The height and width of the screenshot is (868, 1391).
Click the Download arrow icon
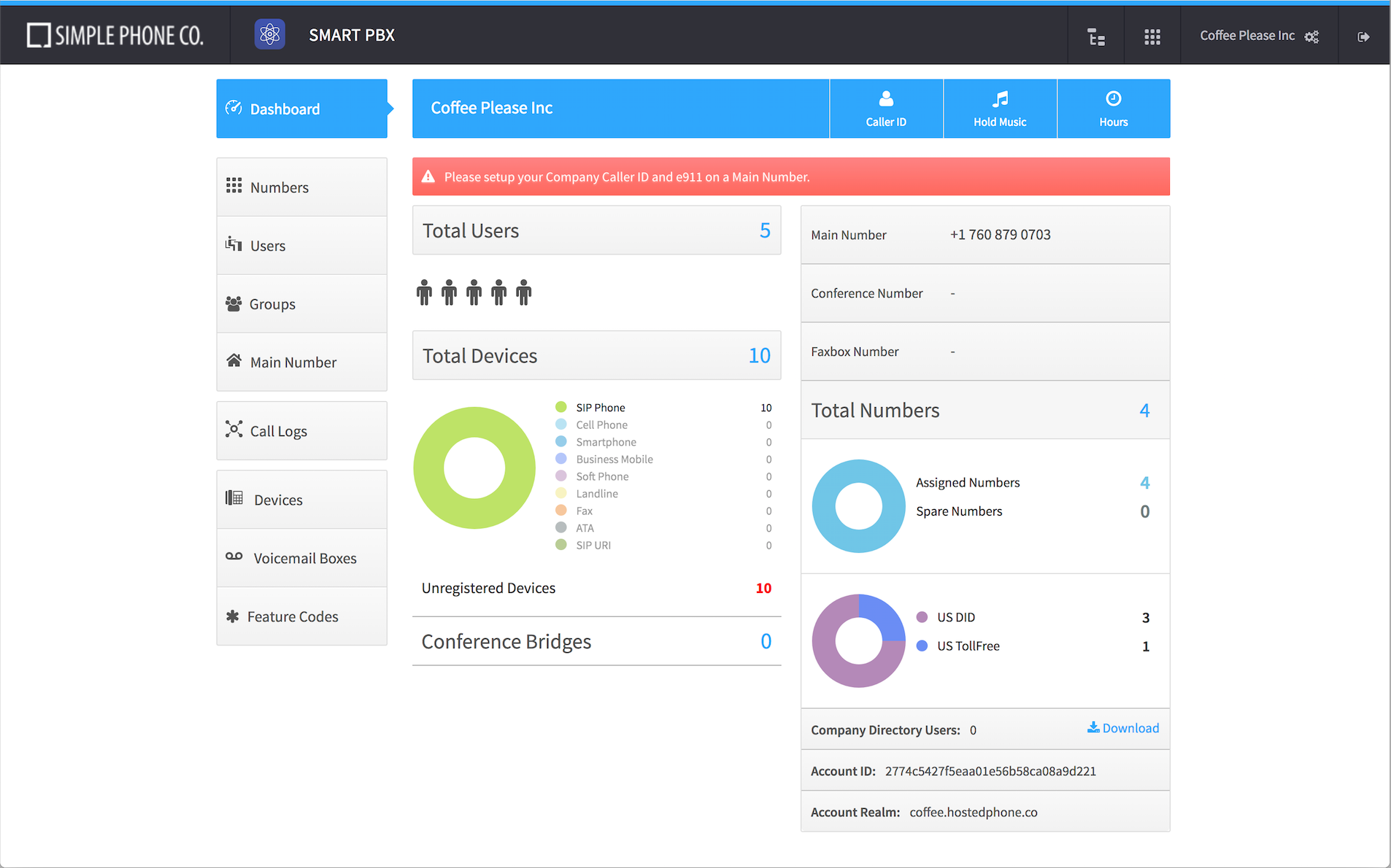1093,727
